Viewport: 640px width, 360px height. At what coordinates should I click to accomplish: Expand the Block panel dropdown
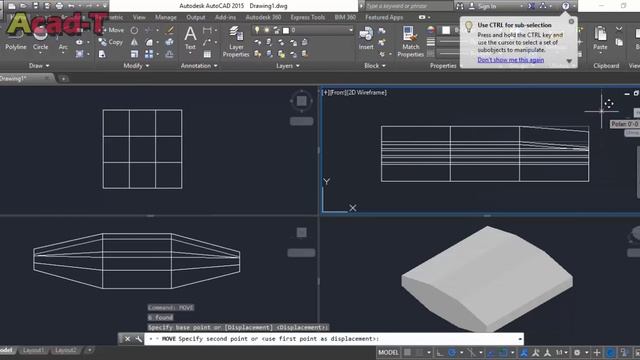(375, 65)
